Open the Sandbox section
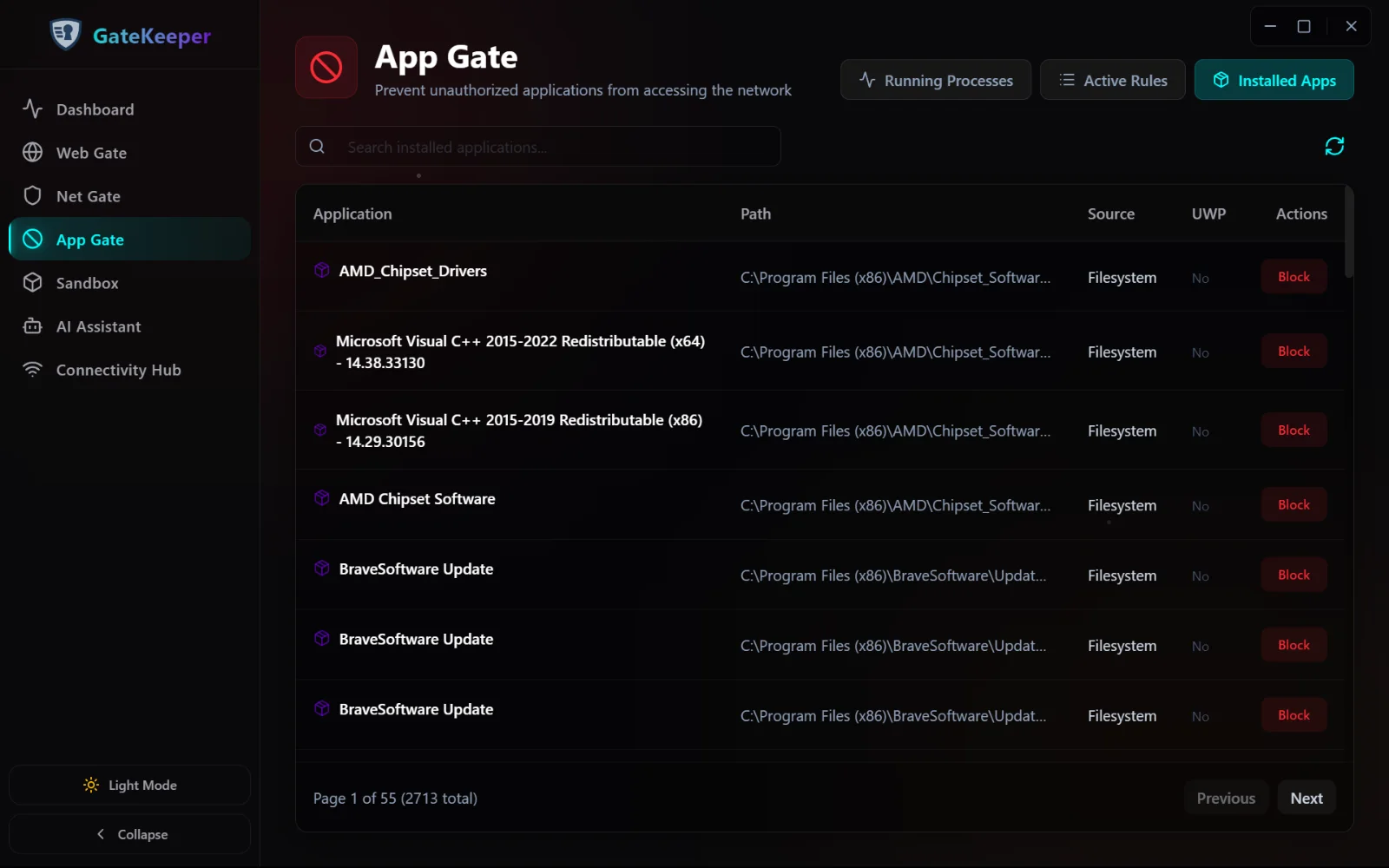Viewport: 1389px width, 868px height. [x=130, y=283]
